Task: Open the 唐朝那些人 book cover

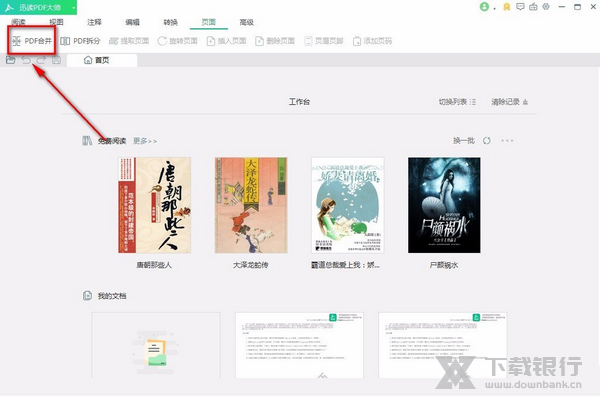Action: click(x=154, y=205)
